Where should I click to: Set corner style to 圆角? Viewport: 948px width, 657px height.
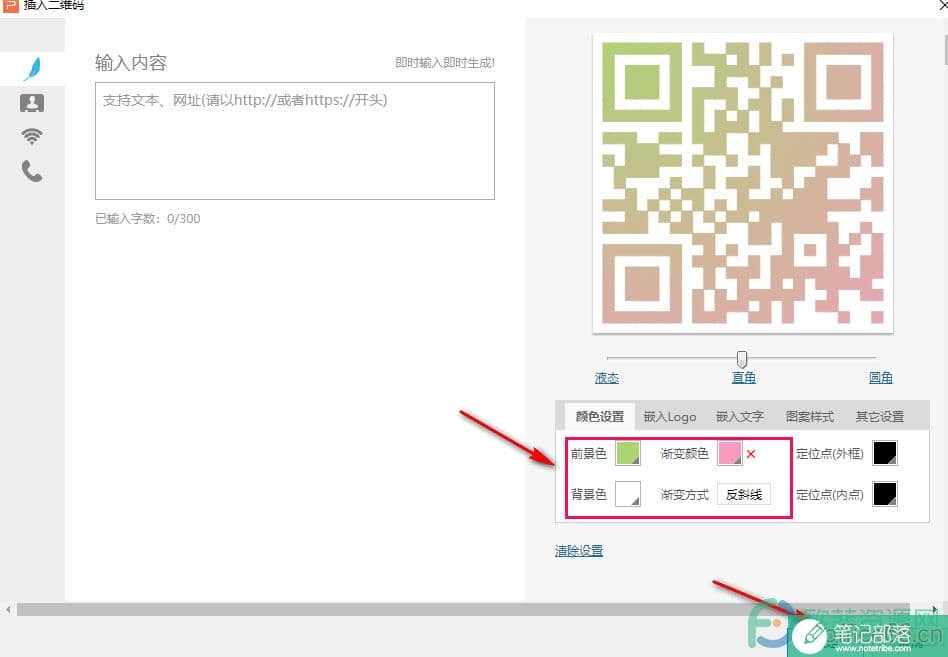[881, 378]
